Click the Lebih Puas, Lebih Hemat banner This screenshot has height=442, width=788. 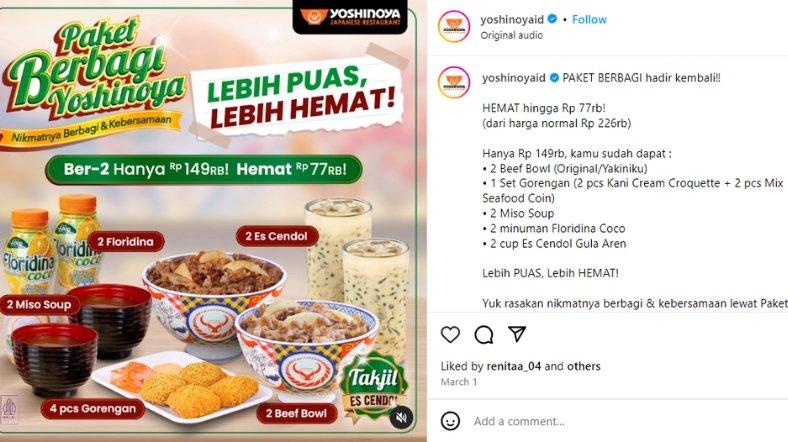tap(297, 97)
